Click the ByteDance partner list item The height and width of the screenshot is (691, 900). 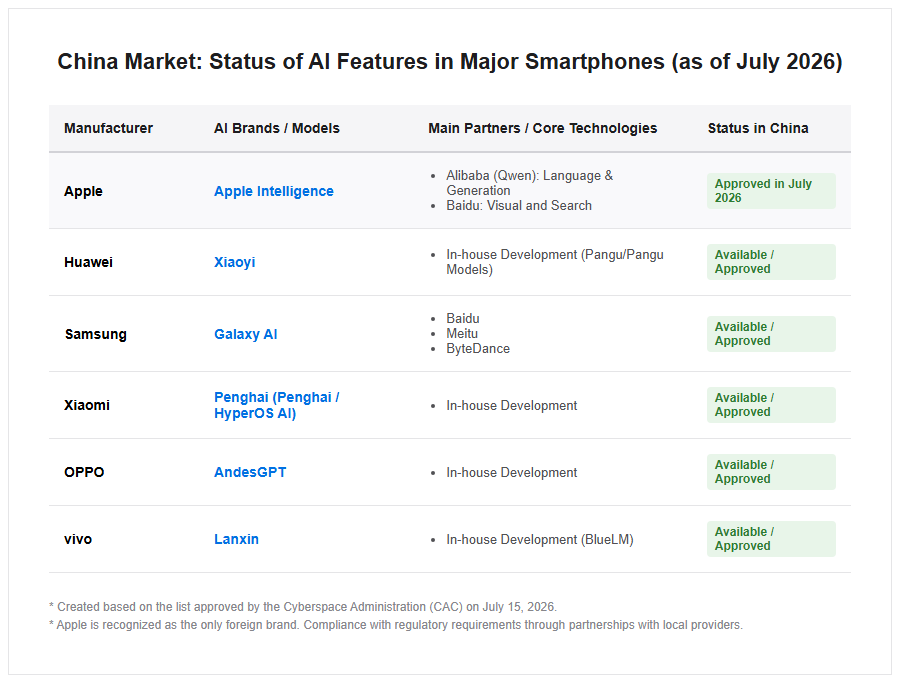click(x=478, y=349)
